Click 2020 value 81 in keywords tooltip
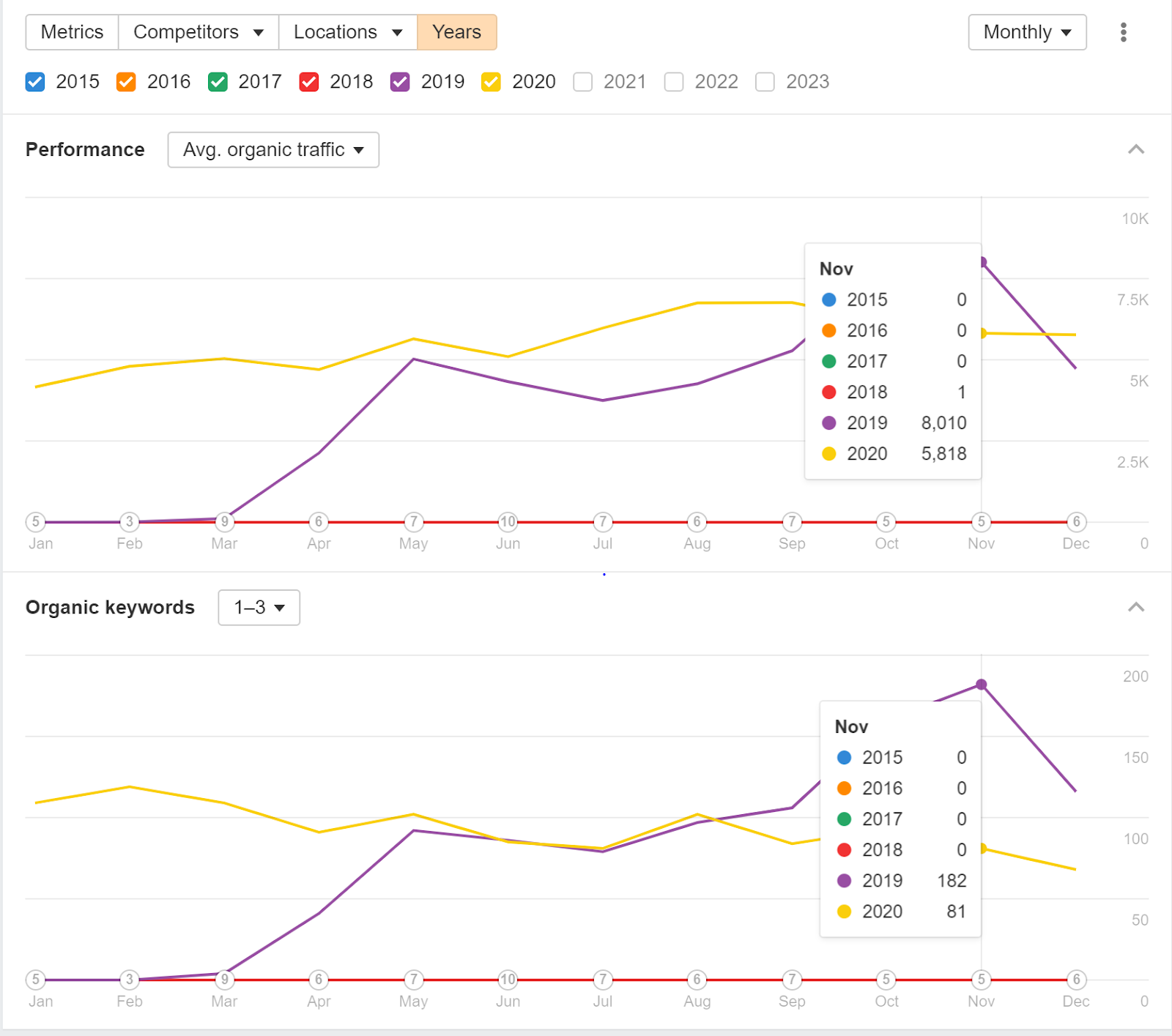 coord(956,912)
